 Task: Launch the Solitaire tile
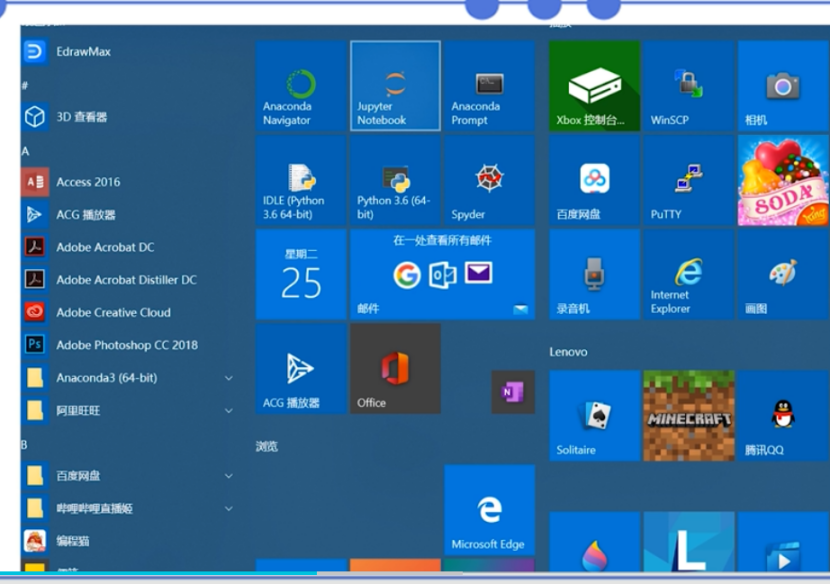click(594, 416)
